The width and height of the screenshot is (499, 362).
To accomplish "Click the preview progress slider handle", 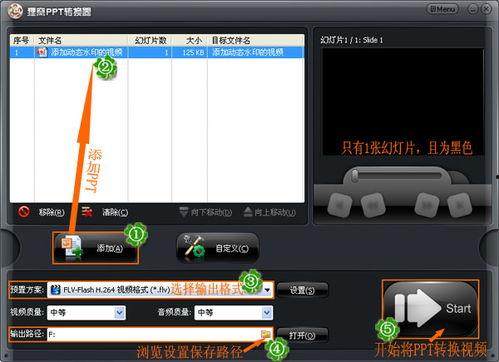I will point(355,175).
